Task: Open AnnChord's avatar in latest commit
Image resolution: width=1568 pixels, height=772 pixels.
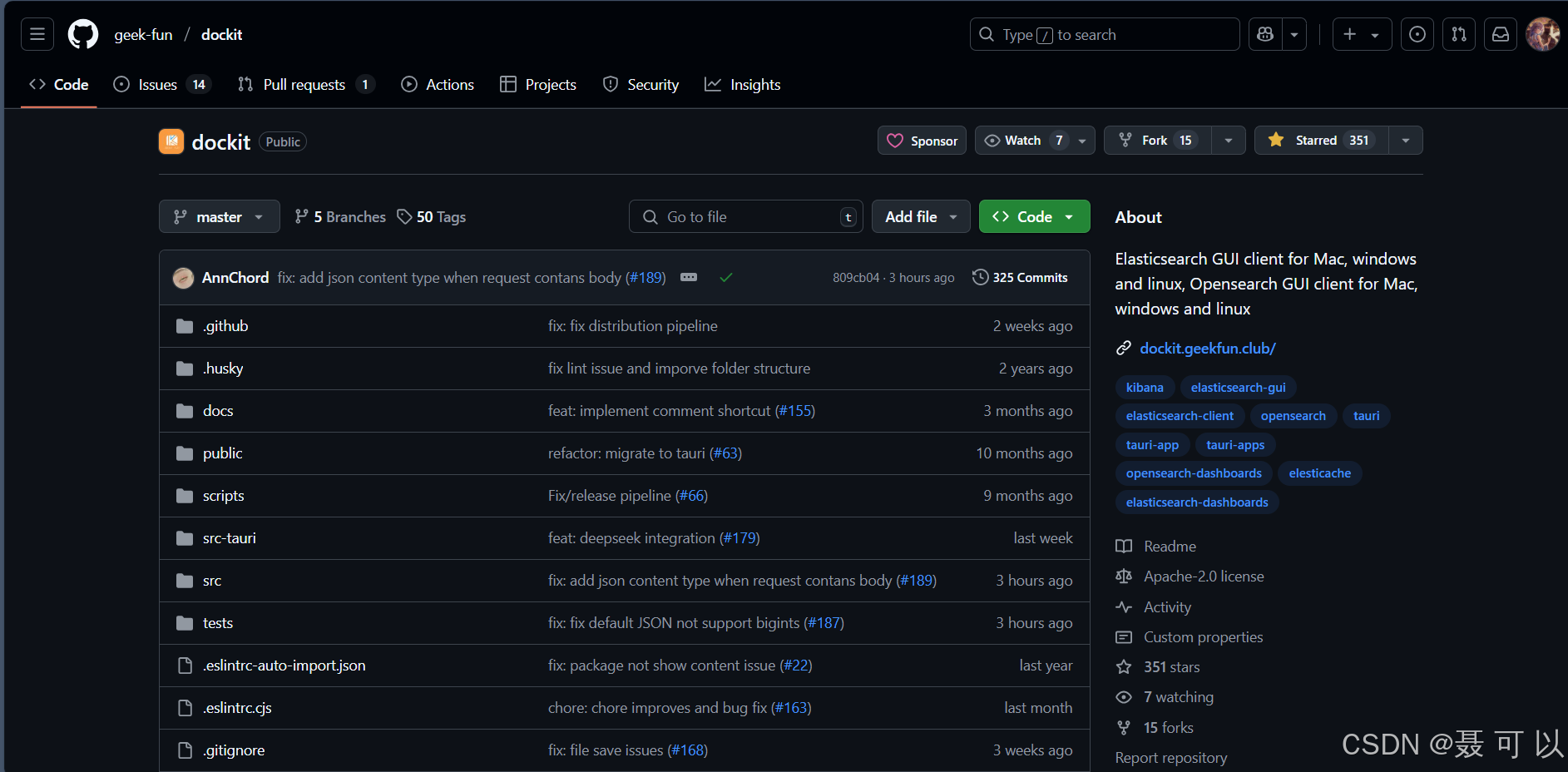Action: [x=183, y=278]
